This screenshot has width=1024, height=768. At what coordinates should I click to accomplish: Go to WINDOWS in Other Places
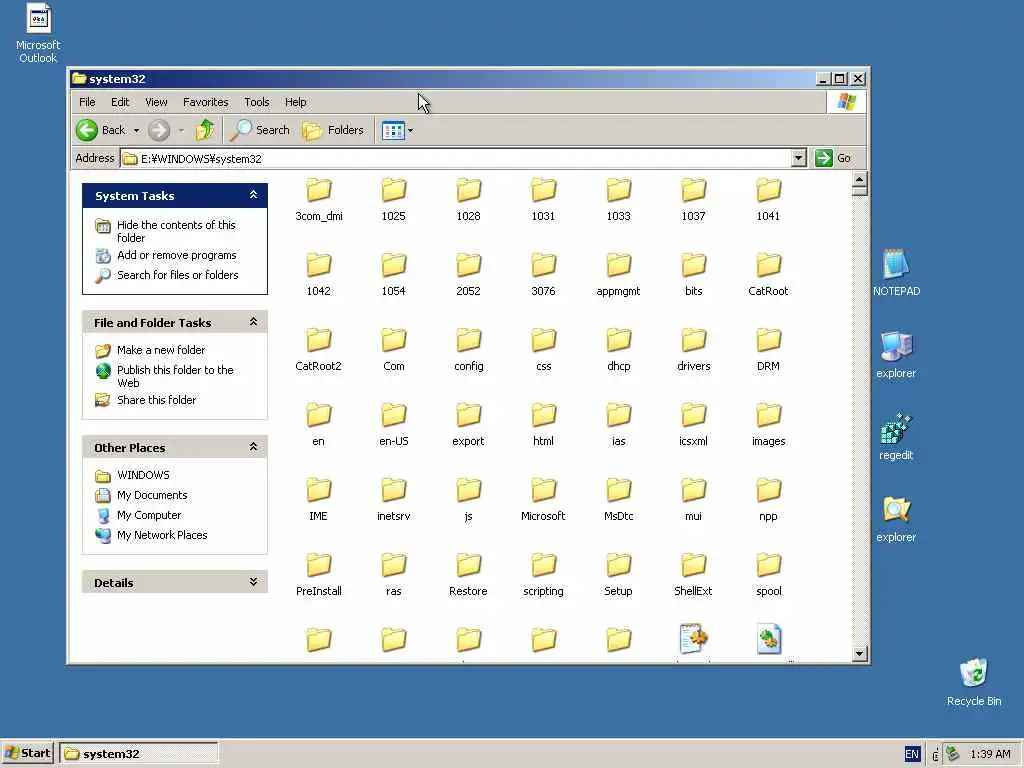click(143, 475)
